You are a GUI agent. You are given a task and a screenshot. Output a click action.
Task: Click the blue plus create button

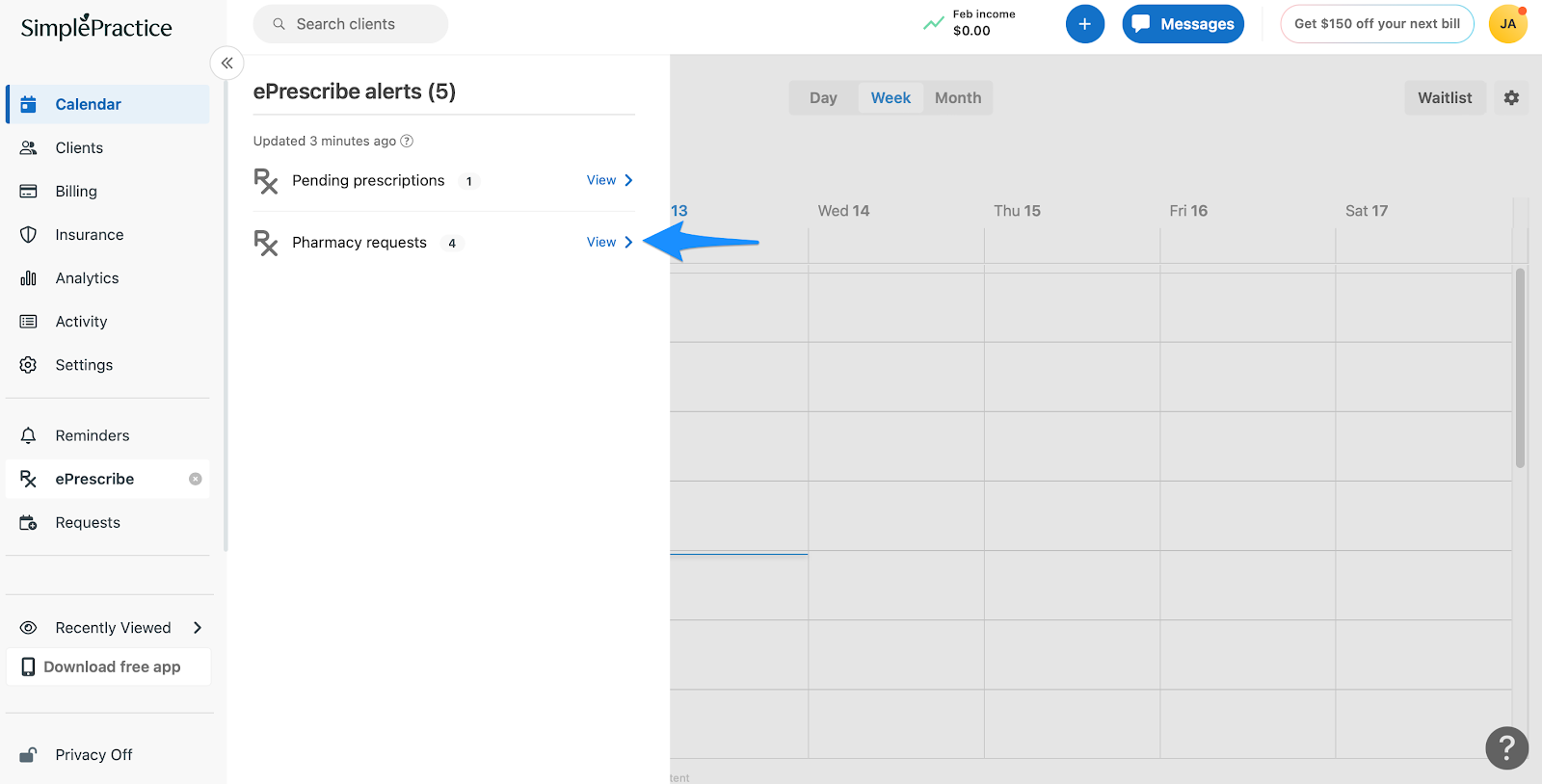tap(1085, 24)
